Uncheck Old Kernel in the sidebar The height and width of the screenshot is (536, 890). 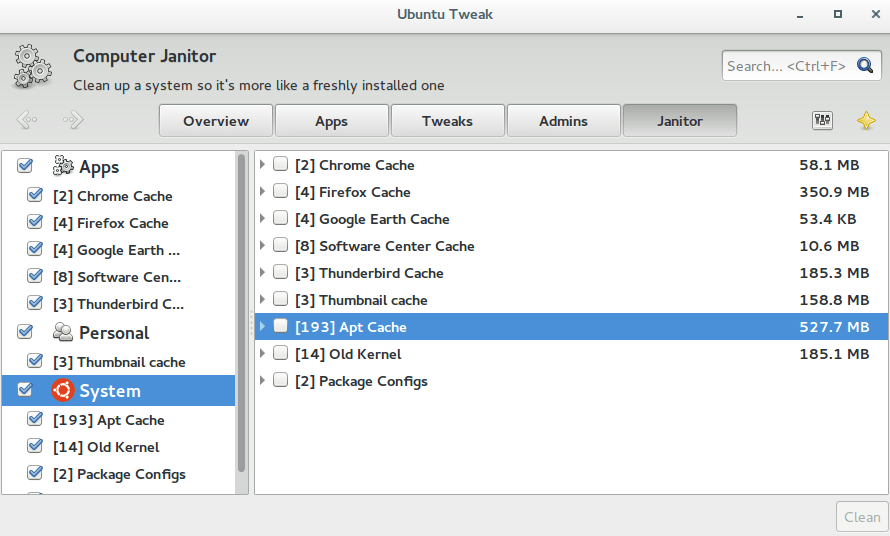point(35,446)
